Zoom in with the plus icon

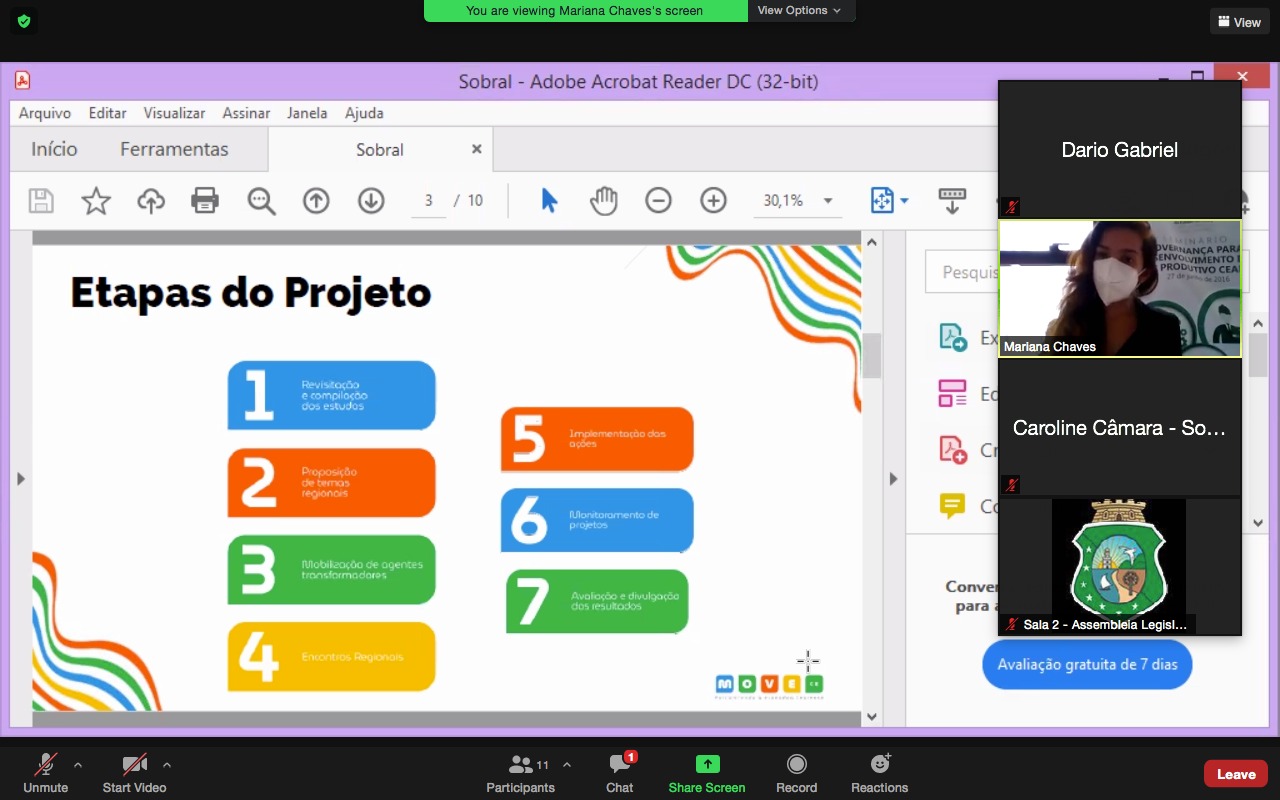713,201
